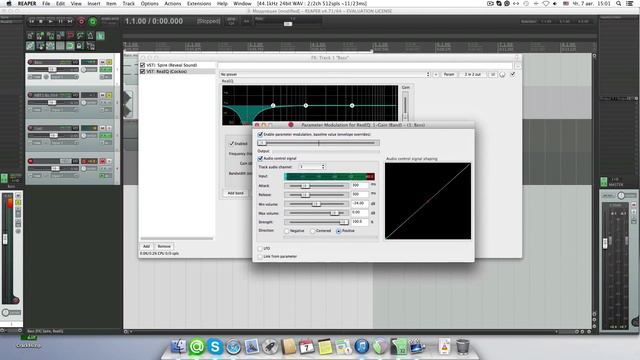Viewport: 640px width, 360px height.
Task: Open Skype from the Dock
Action: pos(215,347)
